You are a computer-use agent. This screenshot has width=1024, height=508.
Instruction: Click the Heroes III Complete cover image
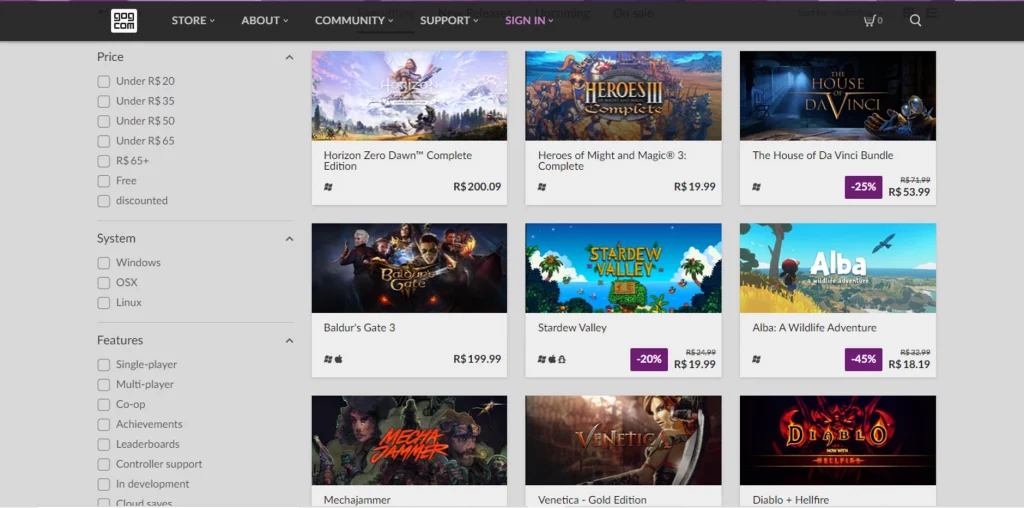click(x=624, y=96)
